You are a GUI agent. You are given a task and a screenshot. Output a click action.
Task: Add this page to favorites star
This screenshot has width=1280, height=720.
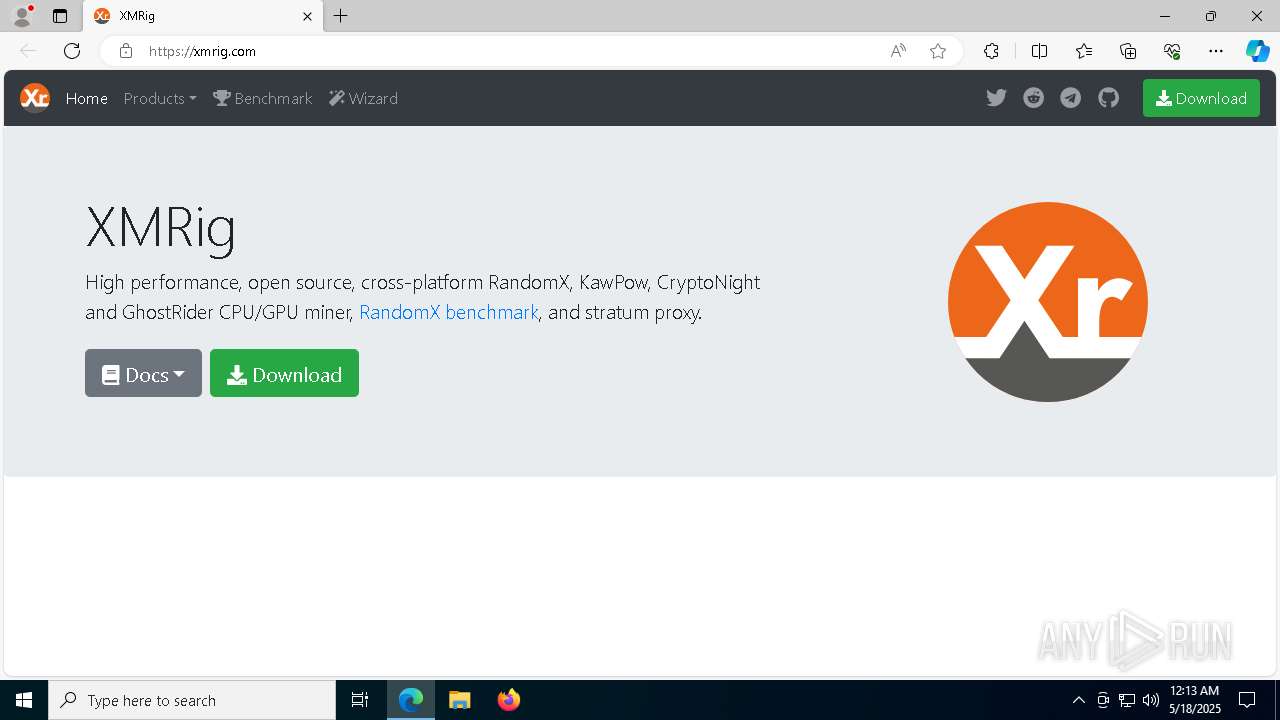tap(938, 51)
